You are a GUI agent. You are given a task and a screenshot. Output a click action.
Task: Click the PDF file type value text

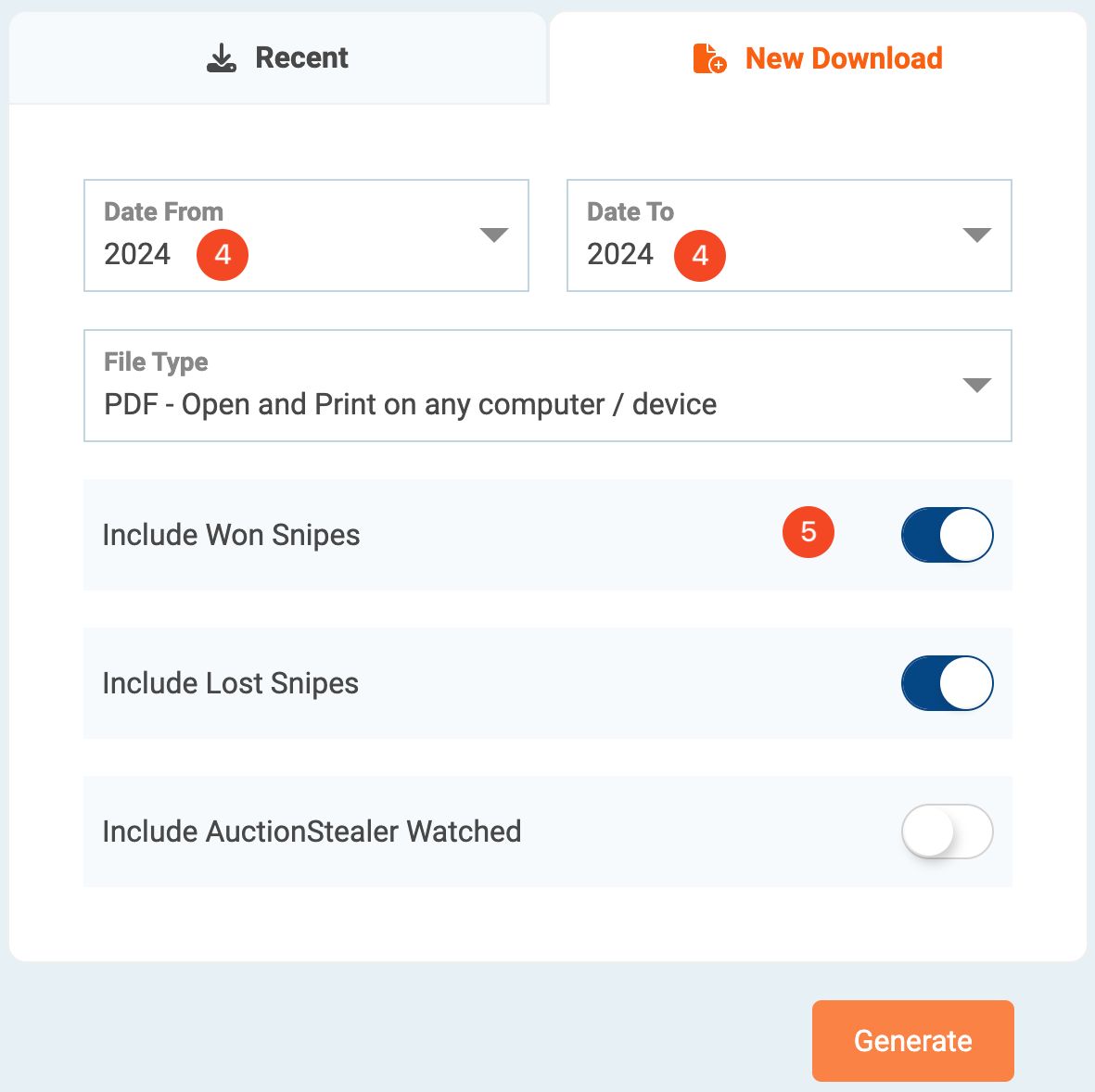[x=411, y=405]
